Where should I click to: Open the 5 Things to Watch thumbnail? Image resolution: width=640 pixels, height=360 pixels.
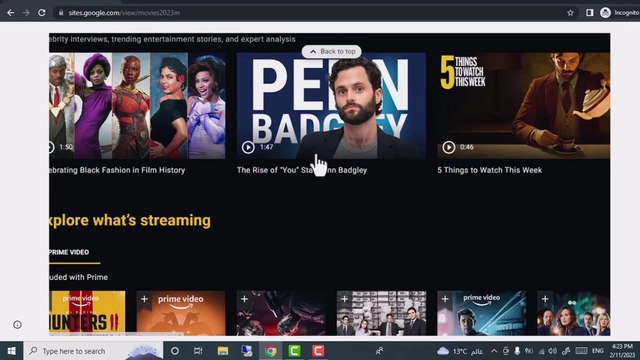[524, 106]
